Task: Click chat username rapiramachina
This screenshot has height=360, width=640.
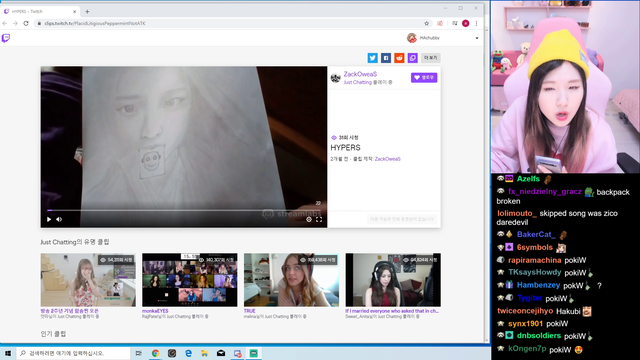Action: tap(535, 260)
